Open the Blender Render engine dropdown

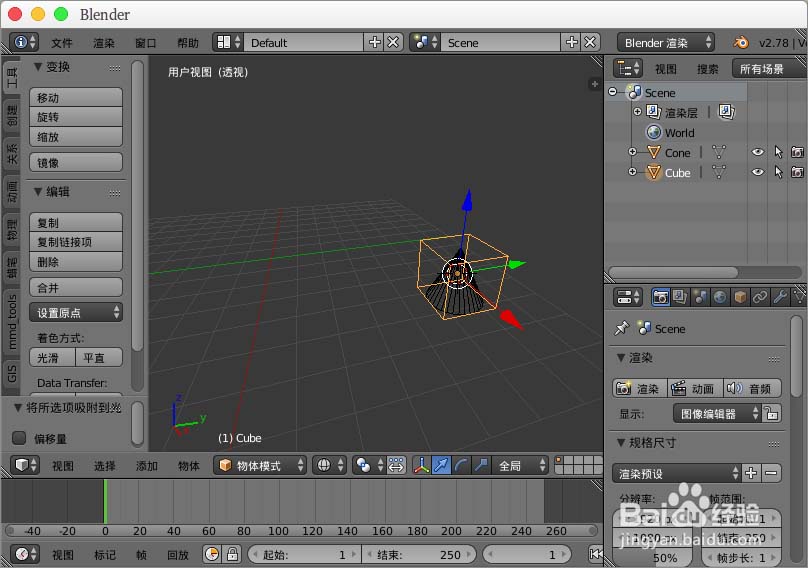pyautogui.click(x=666, y=42)
